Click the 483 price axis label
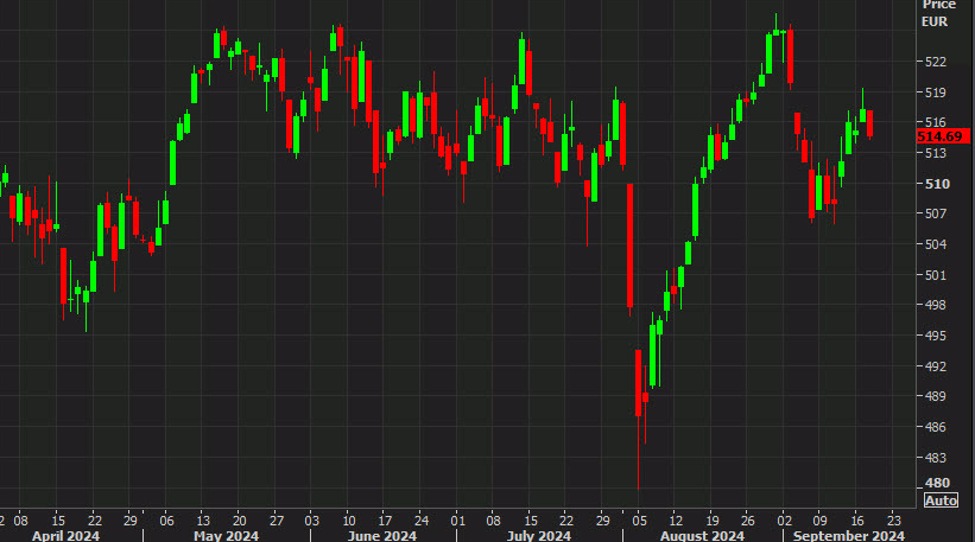The height and width of the screenshot is (542, 975). [x=935, y=457]
